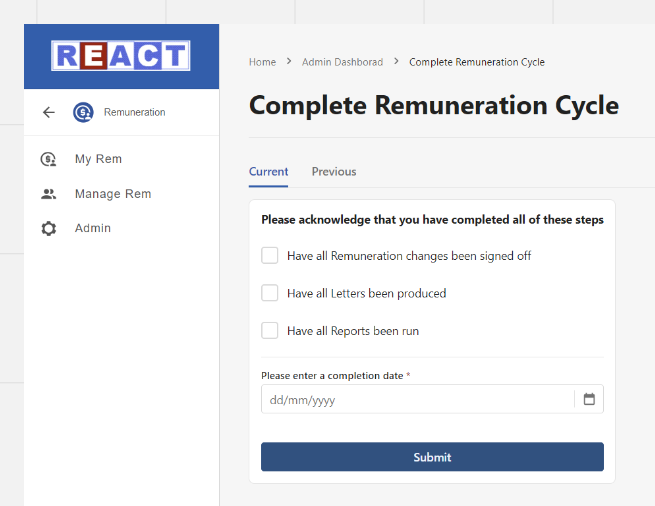Focus the completion date input field
The width and height of the screenshot is (655, 506).
click(x=415, y=400)
